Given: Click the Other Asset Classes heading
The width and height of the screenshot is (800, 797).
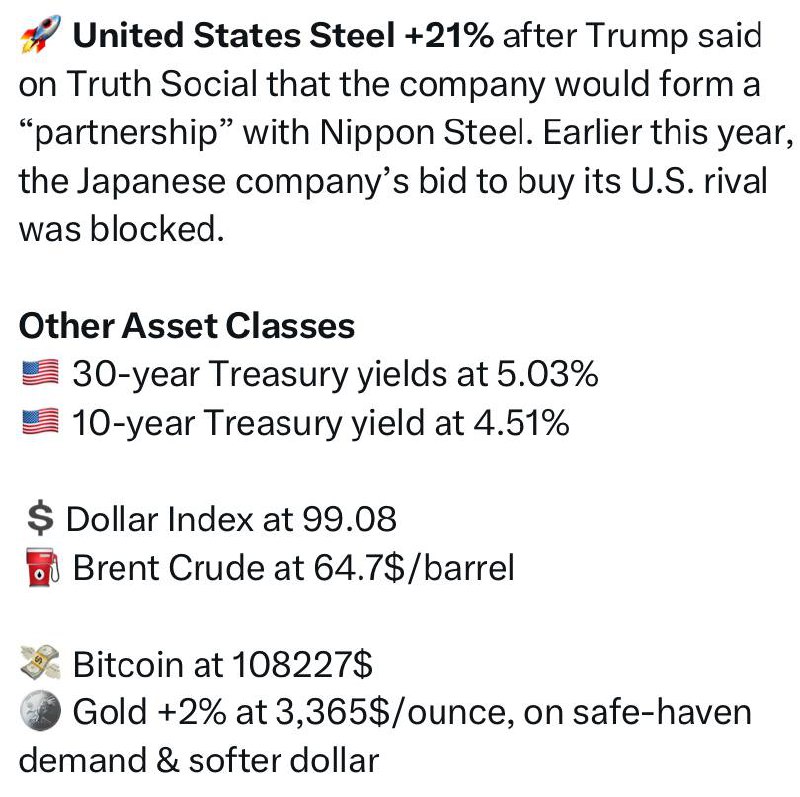Looking at the screenshot, I should point(187,326).
